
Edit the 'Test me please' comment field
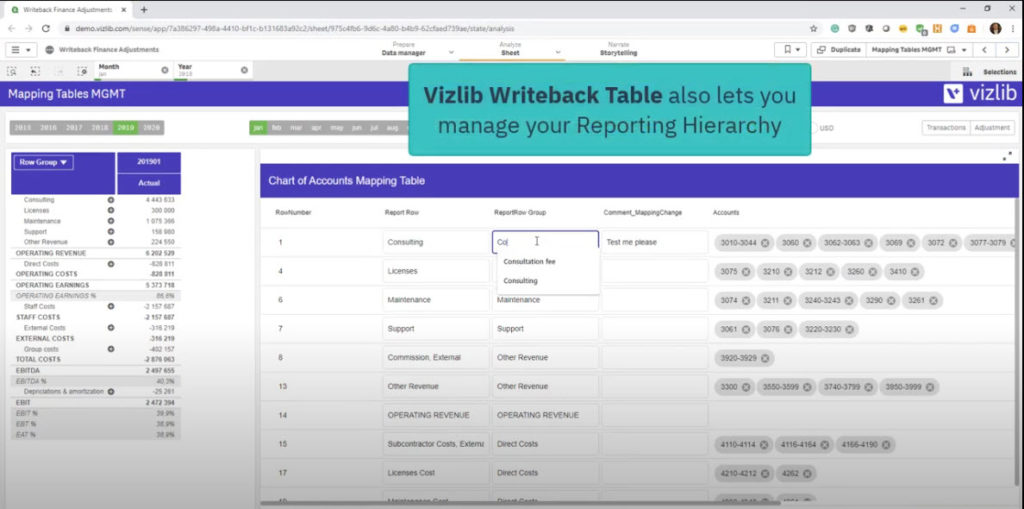(654, 242)
